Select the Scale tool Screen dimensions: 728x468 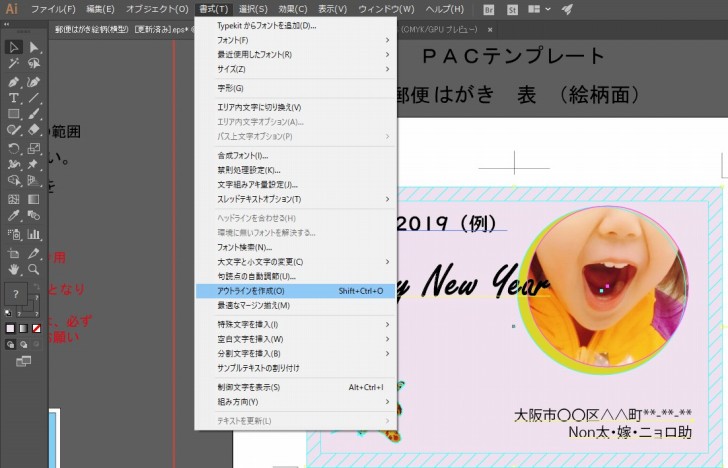coord(33,149)
